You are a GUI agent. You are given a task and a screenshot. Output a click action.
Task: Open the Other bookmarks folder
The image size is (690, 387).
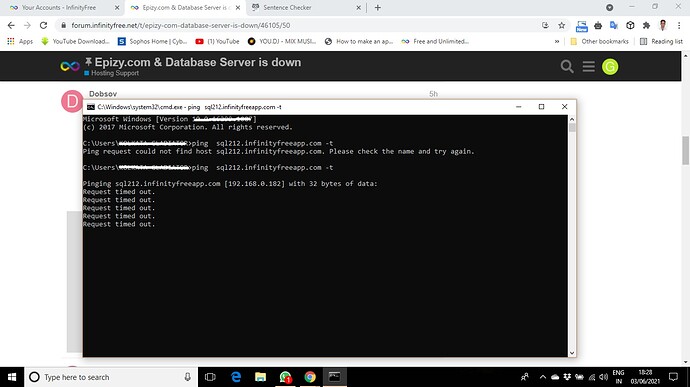click(599, 41)
